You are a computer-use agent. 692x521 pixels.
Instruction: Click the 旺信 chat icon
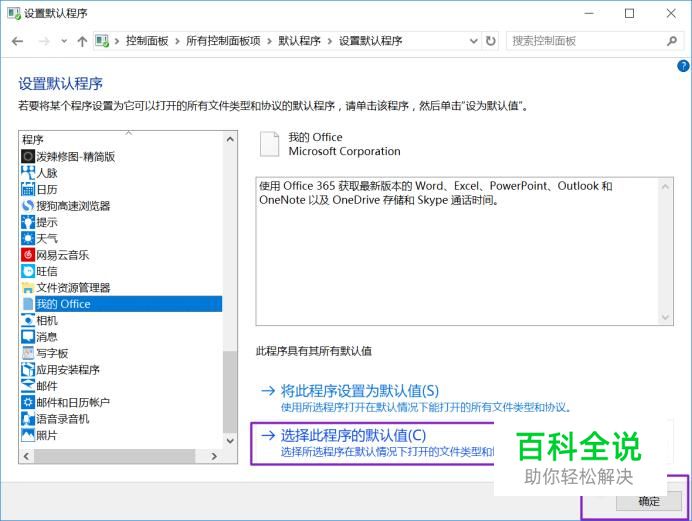(28, 271)
